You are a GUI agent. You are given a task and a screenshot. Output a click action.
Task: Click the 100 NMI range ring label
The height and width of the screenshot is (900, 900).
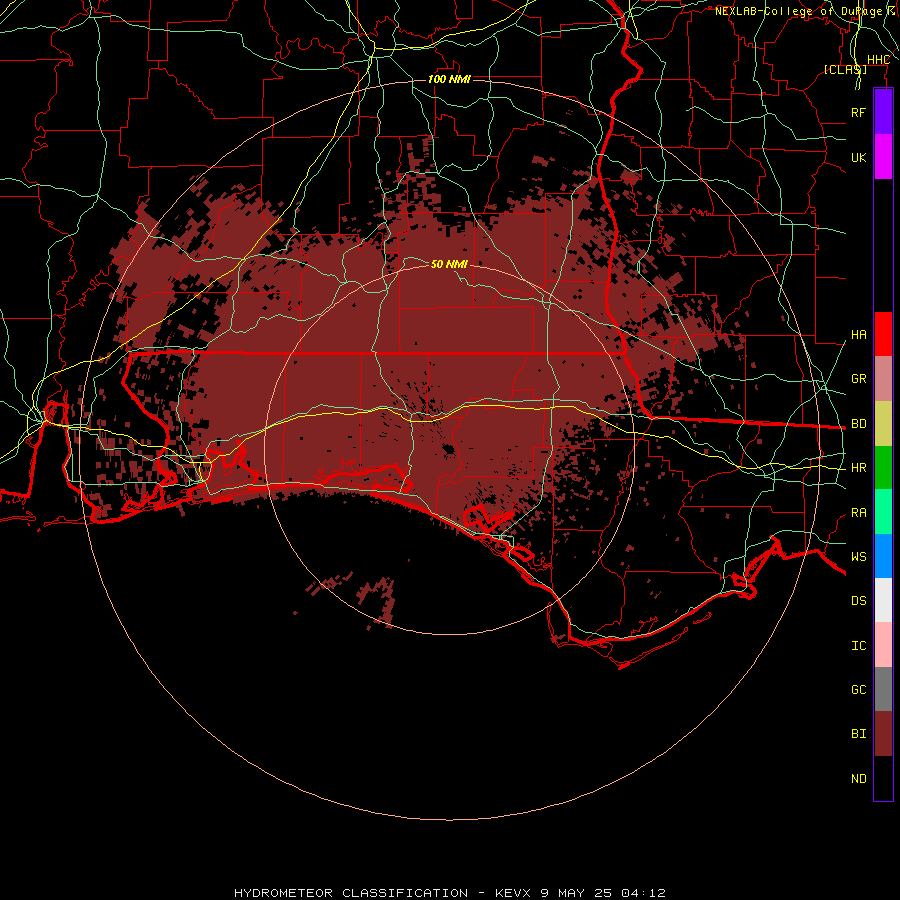click(x=449, y=79)
